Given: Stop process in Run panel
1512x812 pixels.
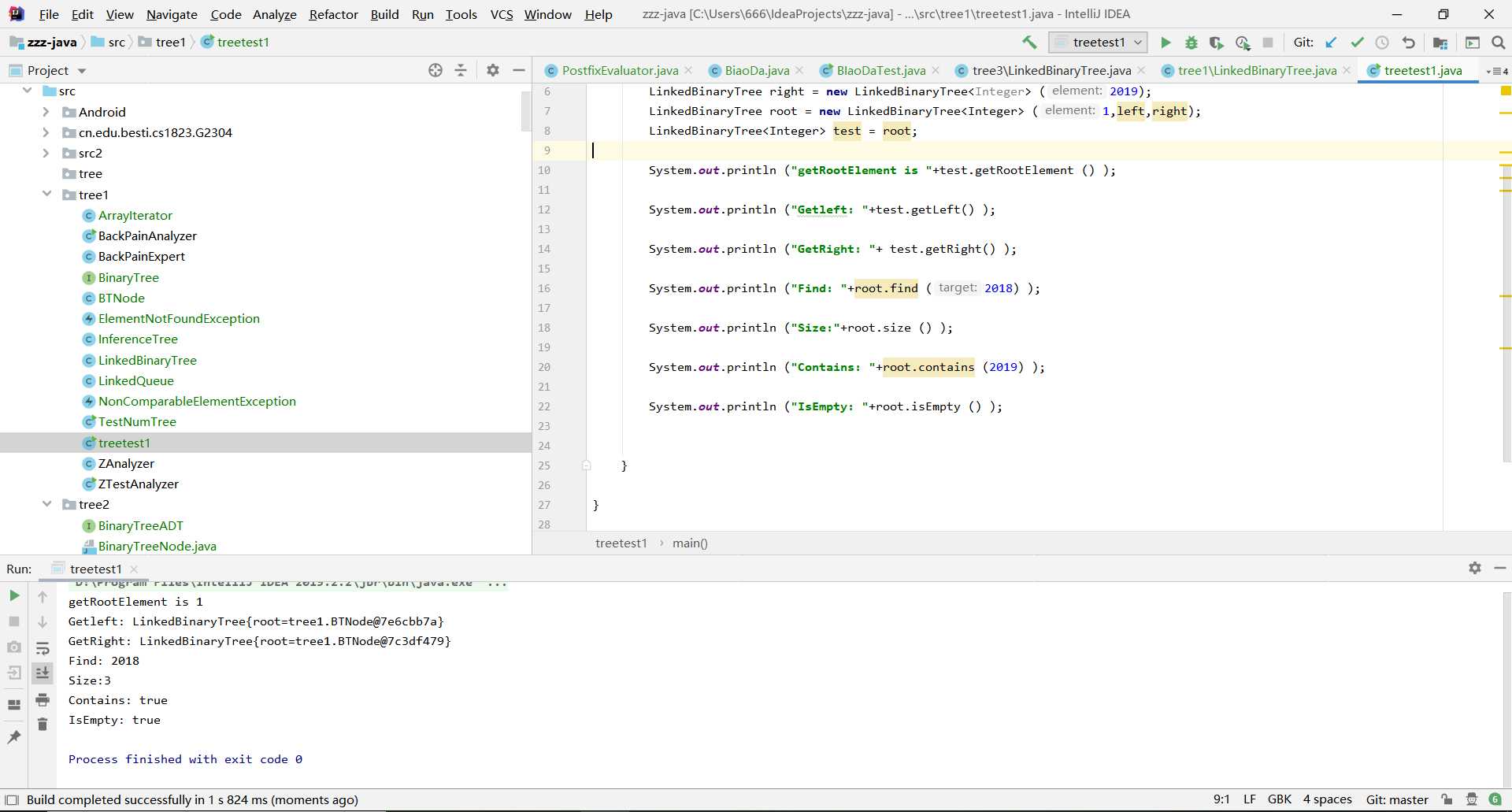Looking at the screenshot, I should tap(14, 621).
